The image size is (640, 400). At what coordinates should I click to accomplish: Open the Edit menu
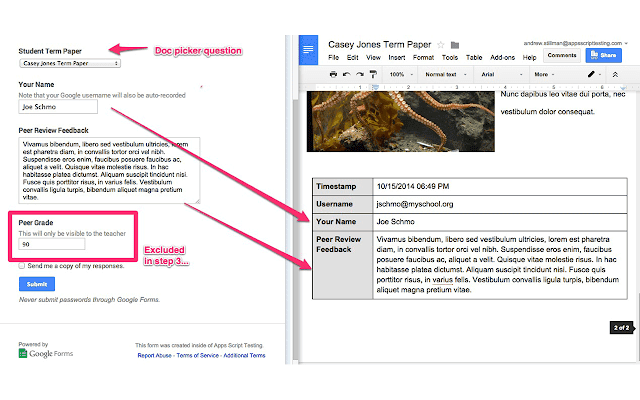pos(352,58)
